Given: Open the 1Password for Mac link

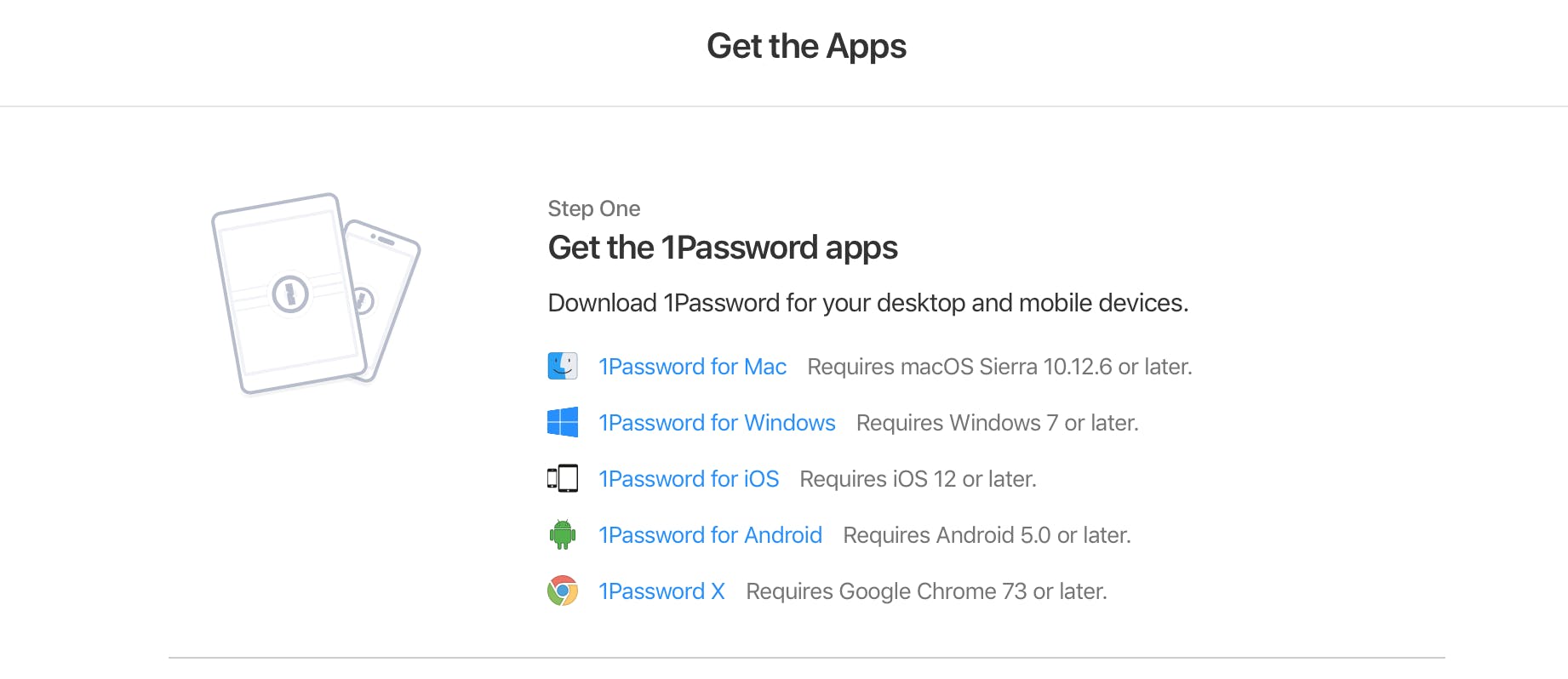Looking at the screenshot, I should tap(692, 367).
